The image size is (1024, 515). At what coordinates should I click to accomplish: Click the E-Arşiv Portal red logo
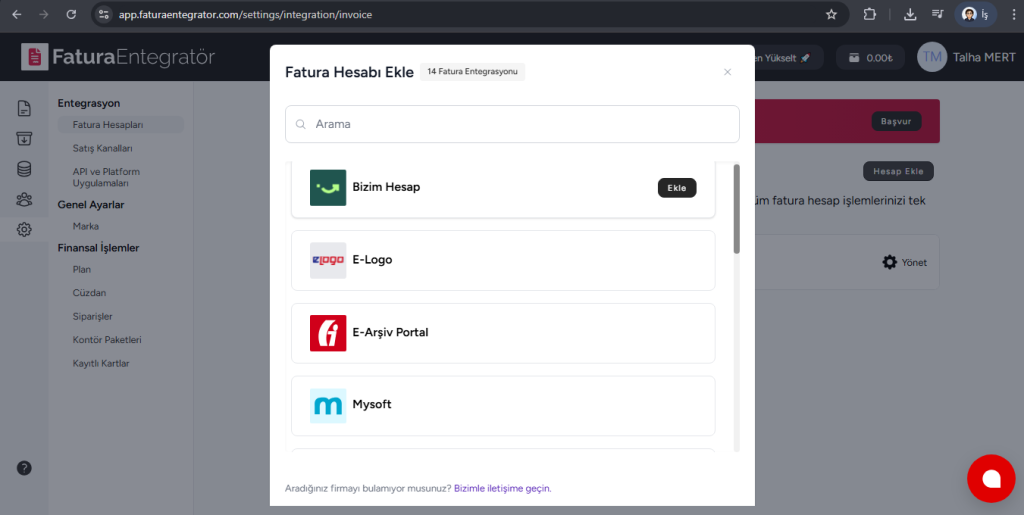click(328, 333)
